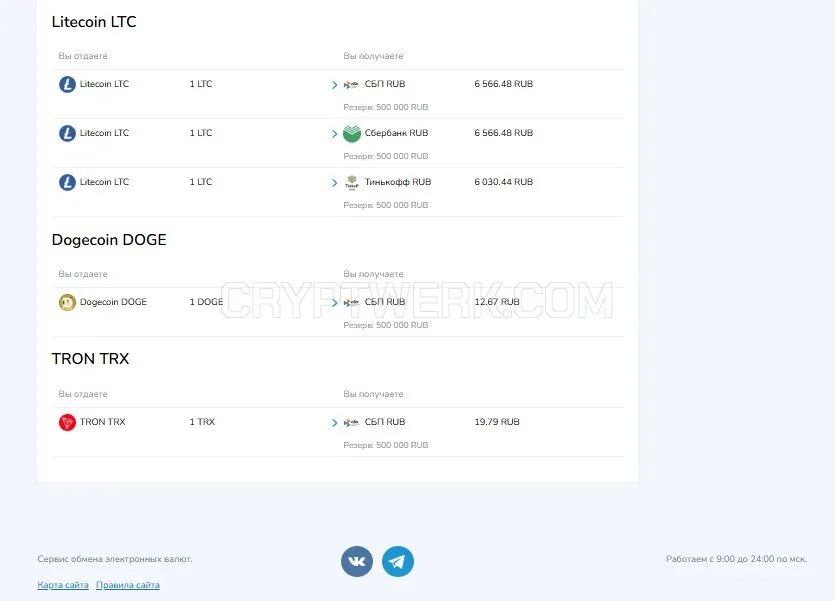This screenshot has height=601, width=835.
Task: Click the green Сбербанк logo icon
Action: pyautogui.click(x=352, y=134)
